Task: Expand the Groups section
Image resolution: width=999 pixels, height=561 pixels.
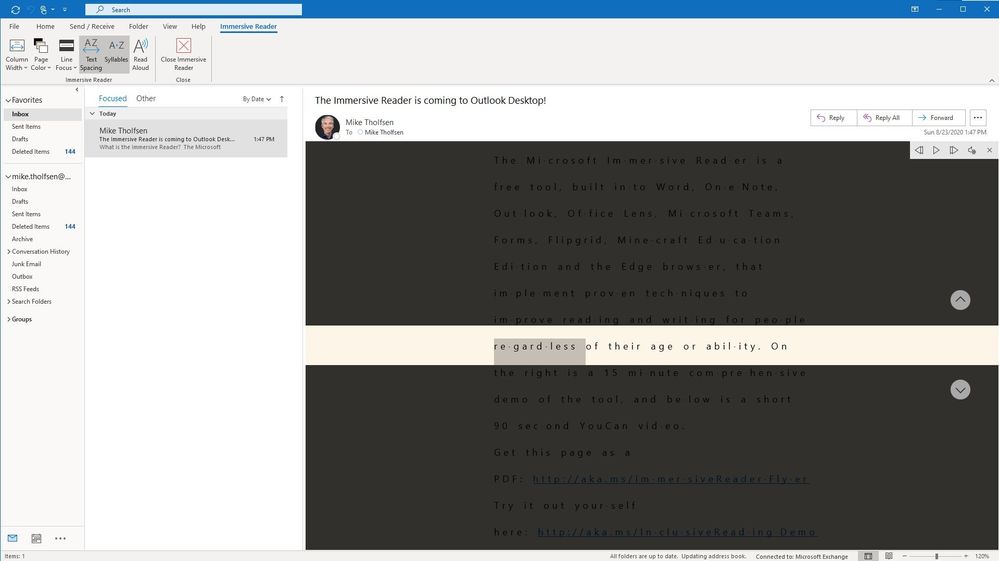Action: [x=9, y=319]
